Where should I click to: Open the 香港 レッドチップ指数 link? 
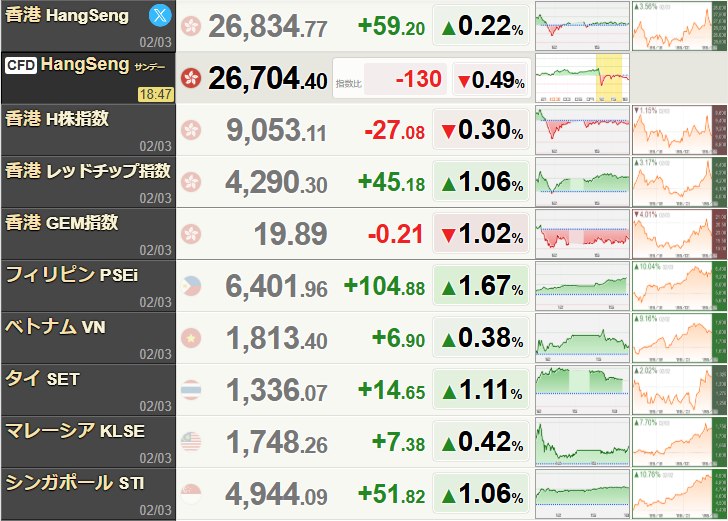[x=88, y=171]
